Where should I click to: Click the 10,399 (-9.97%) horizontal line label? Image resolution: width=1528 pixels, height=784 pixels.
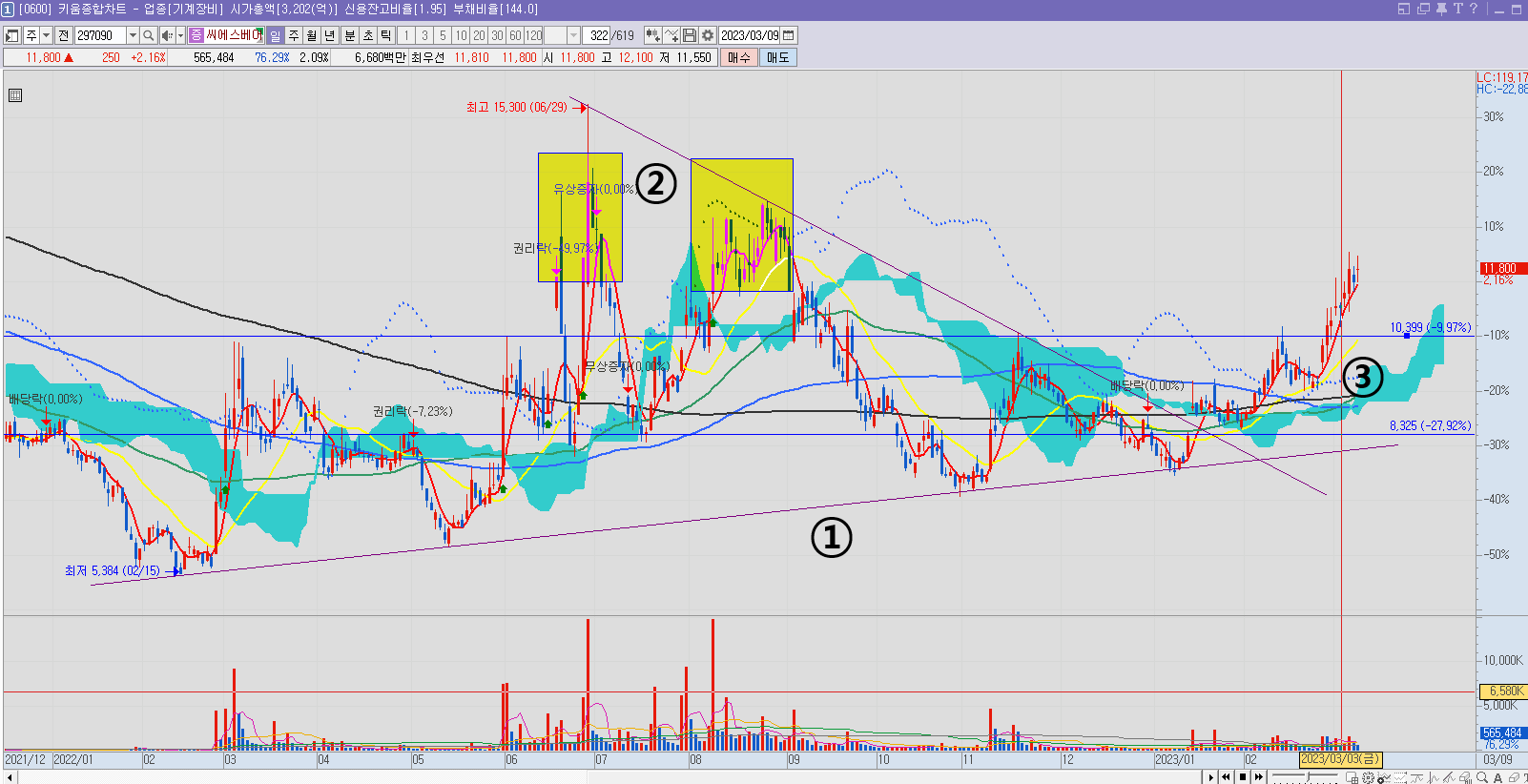click(x=1430, y=327)
